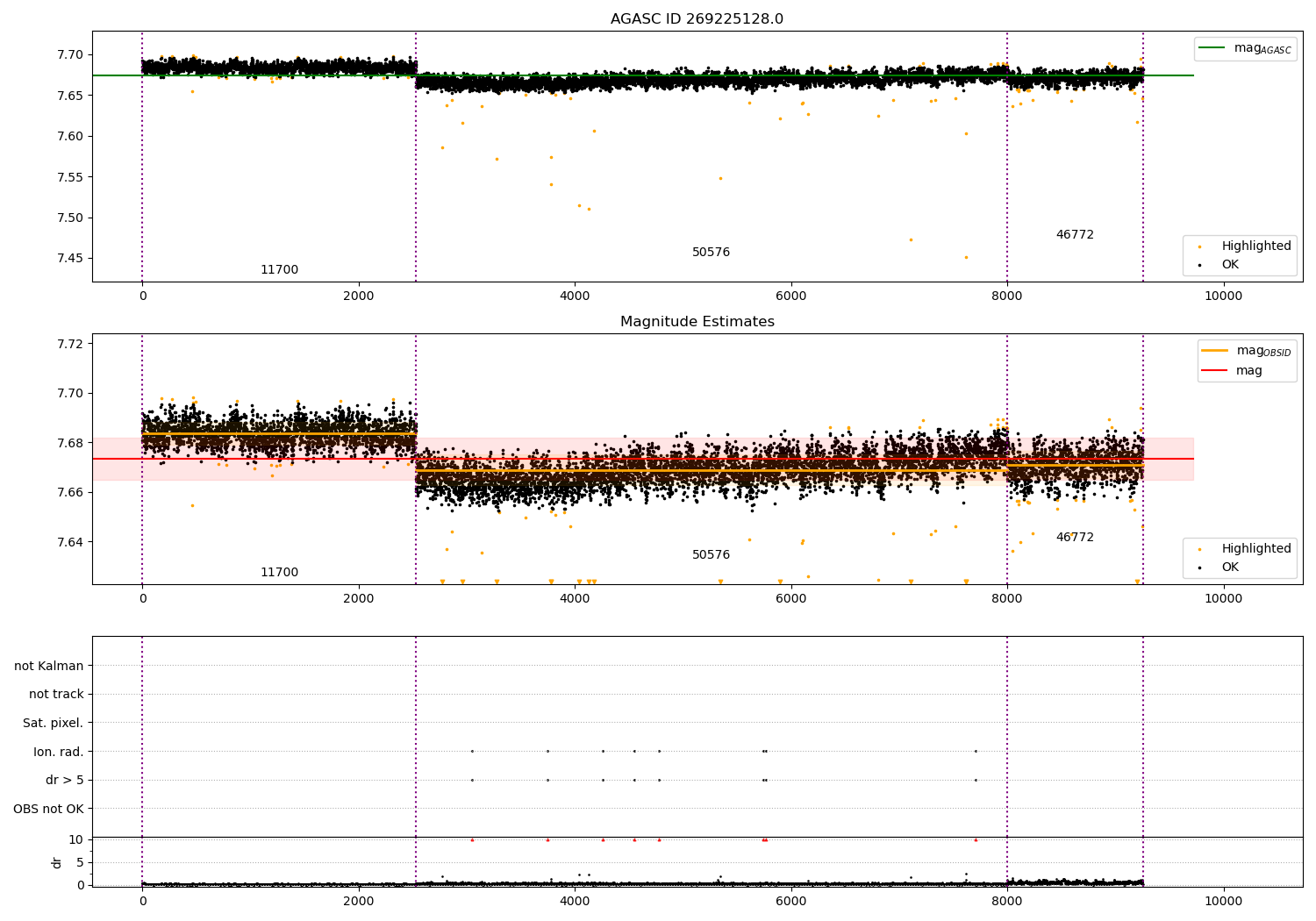Image resolution: width=1316 pixels, height=921 pixels.
Task: Click the 7.66 y-axis tick label
Action: [70, 493]
